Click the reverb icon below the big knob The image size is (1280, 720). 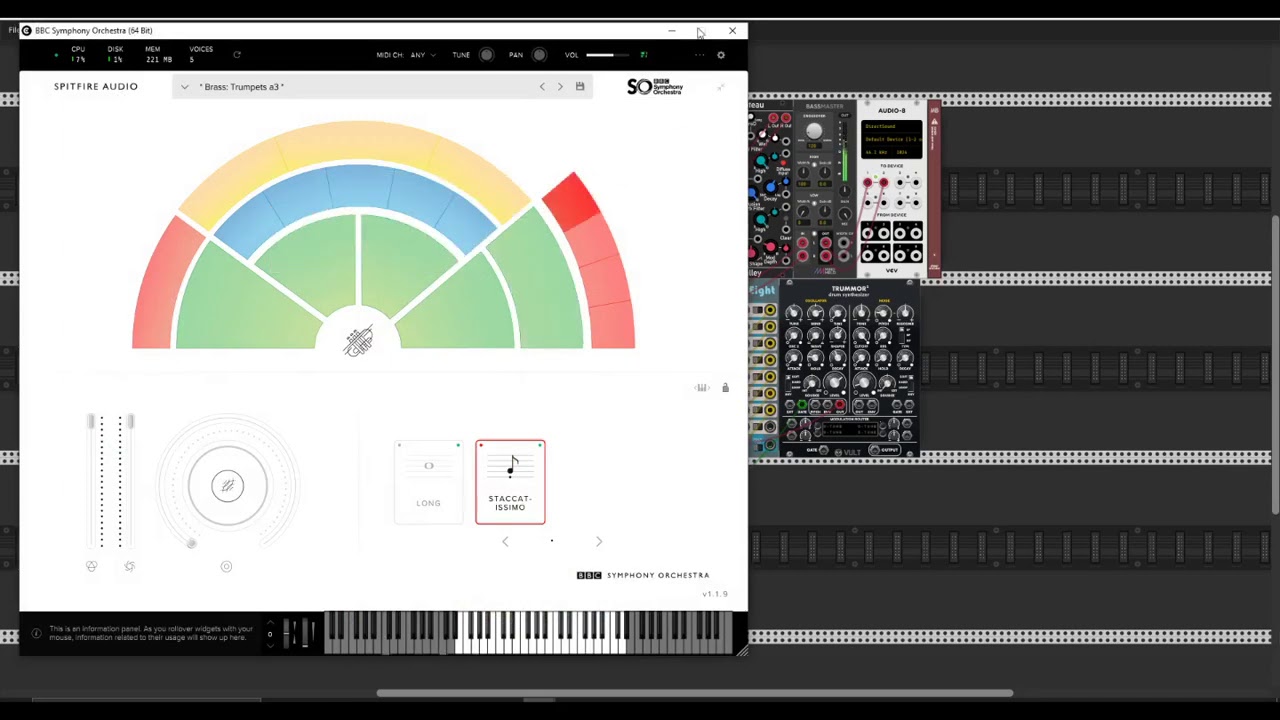pos(226,567)
